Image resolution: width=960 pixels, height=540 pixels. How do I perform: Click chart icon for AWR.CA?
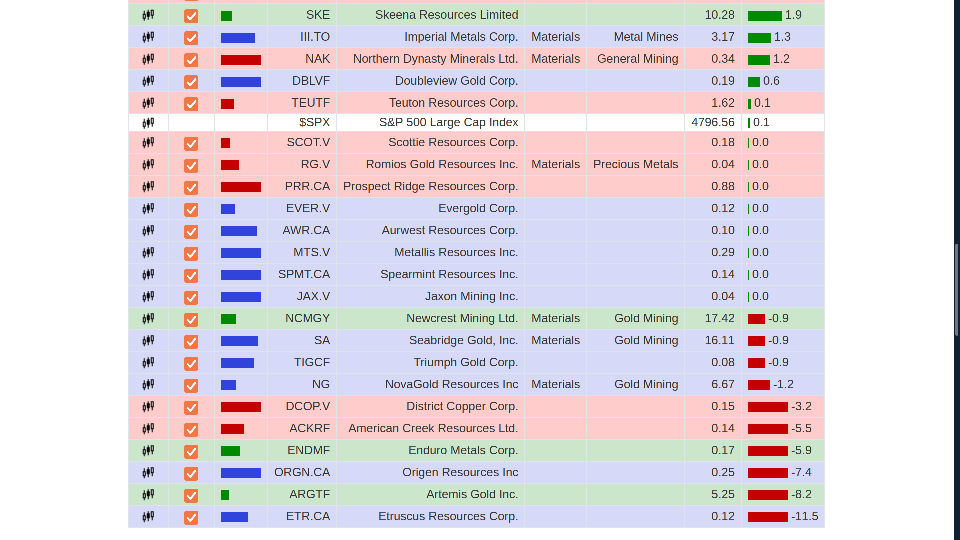click(148, 230)
